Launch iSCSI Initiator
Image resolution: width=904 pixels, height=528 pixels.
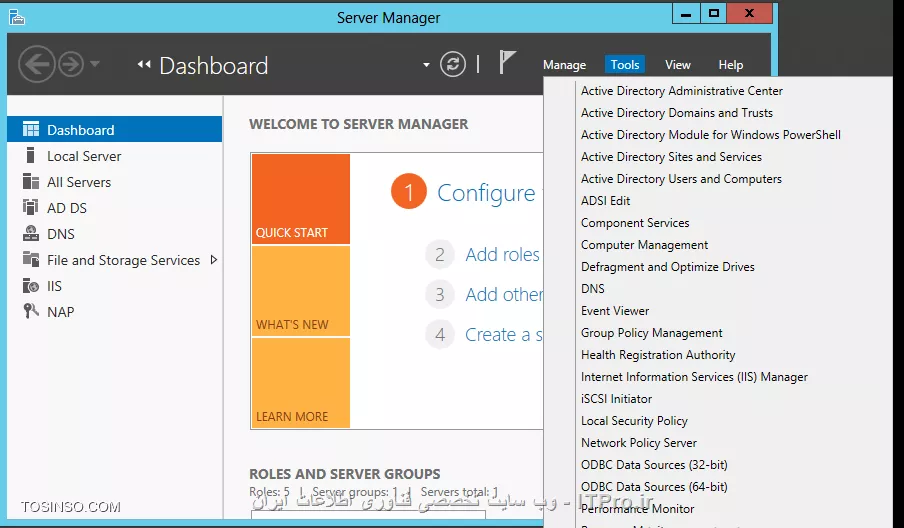(x=616, y=398)
